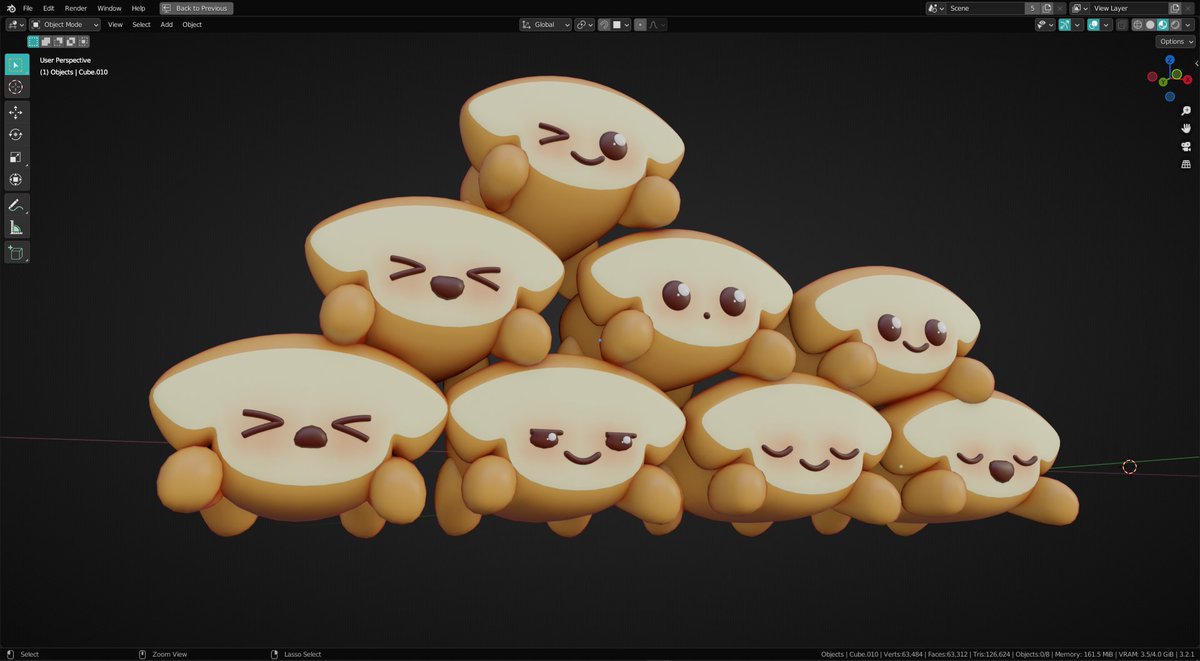Open the pivot point dropdown
This screenshot has width=1200, height=661.
click(x=585, y=24)
